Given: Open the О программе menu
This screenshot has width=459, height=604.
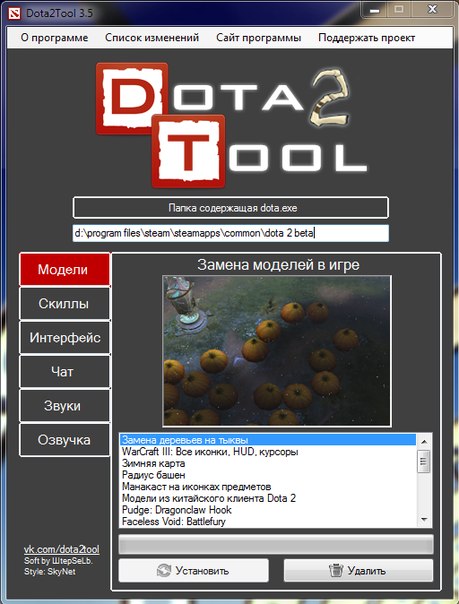Looking at the screenshot, I should 54,38.
